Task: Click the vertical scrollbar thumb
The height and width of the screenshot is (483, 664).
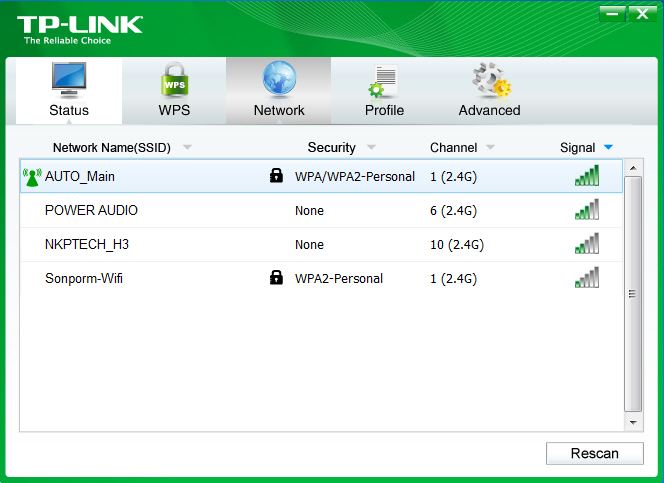Action: (633, 294)
